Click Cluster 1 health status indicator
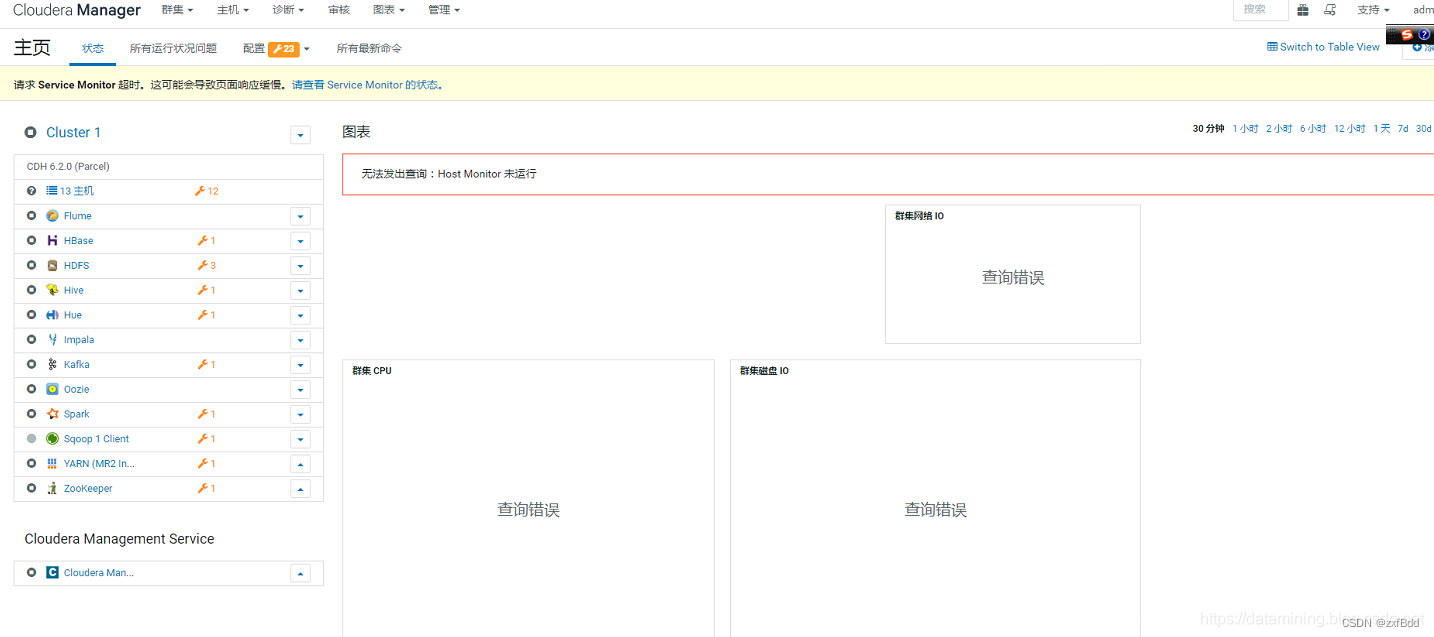The image size is (1434, 637). point(30,132)
